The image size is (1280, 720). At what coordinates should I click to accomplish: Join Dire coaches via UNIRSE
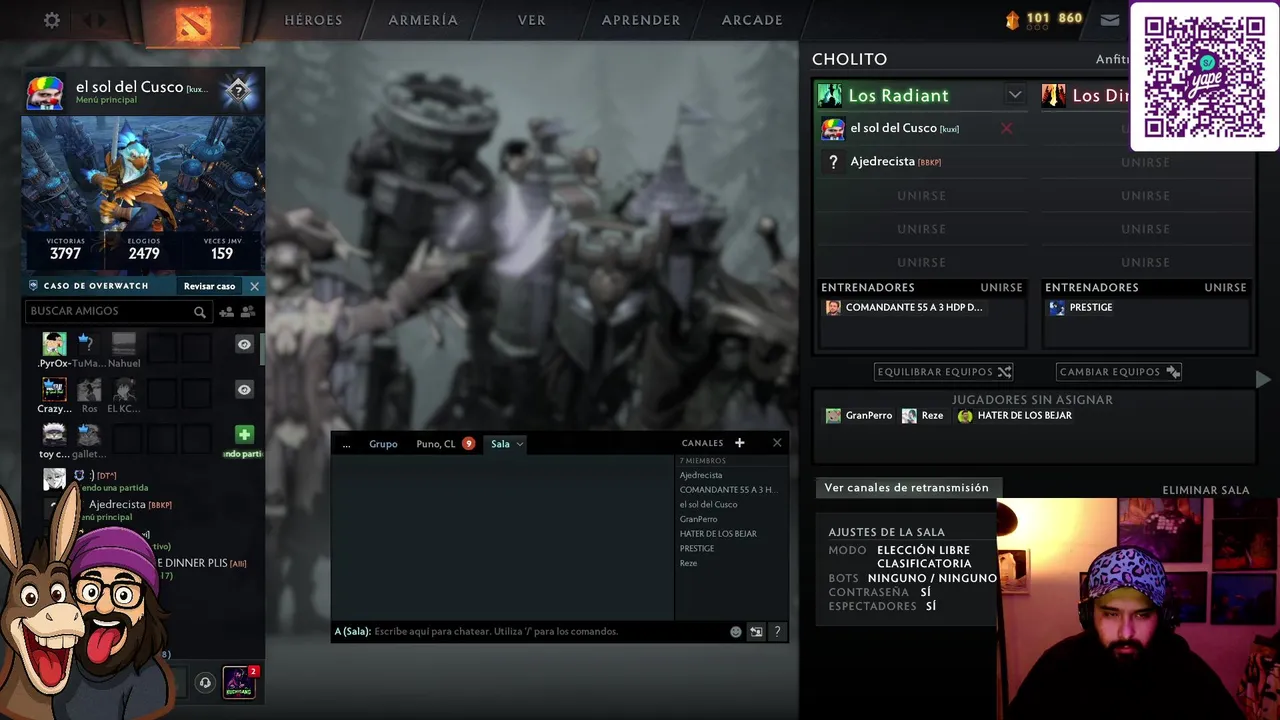(1225, 288)
